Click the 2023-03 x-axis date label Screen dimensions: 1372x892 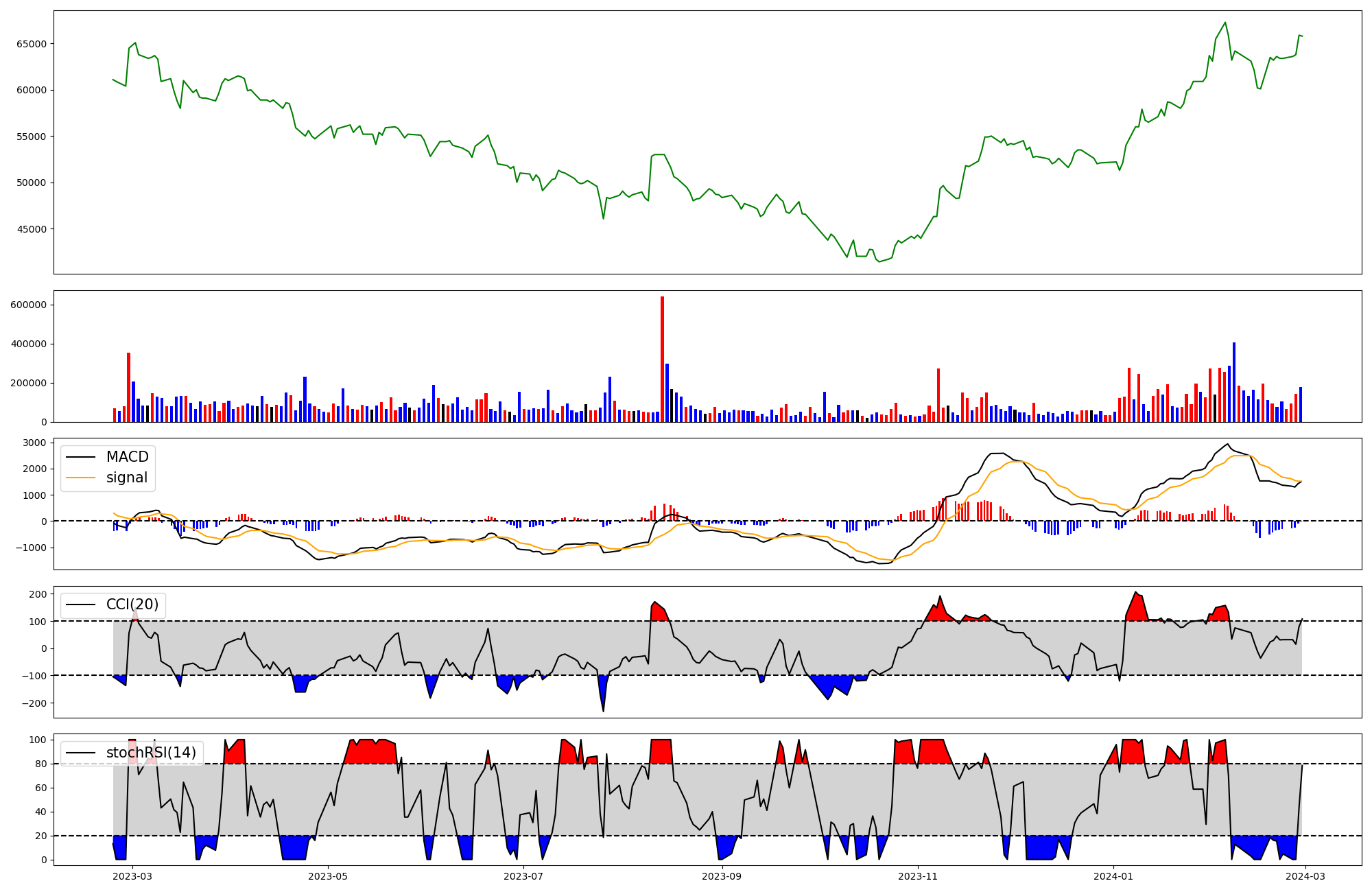(x=132, y=876)
